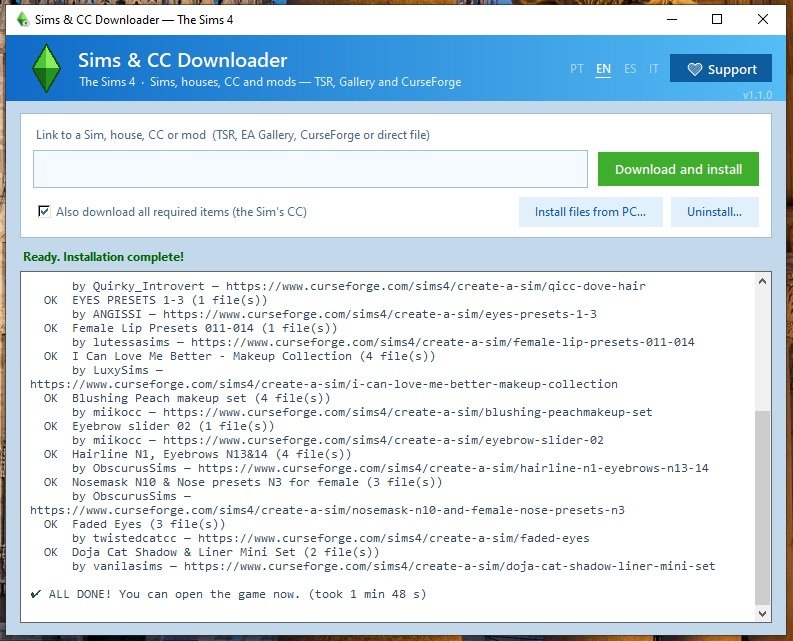
Task: Click the qicc-dove-hair URL line
Action: click(359, 286)
